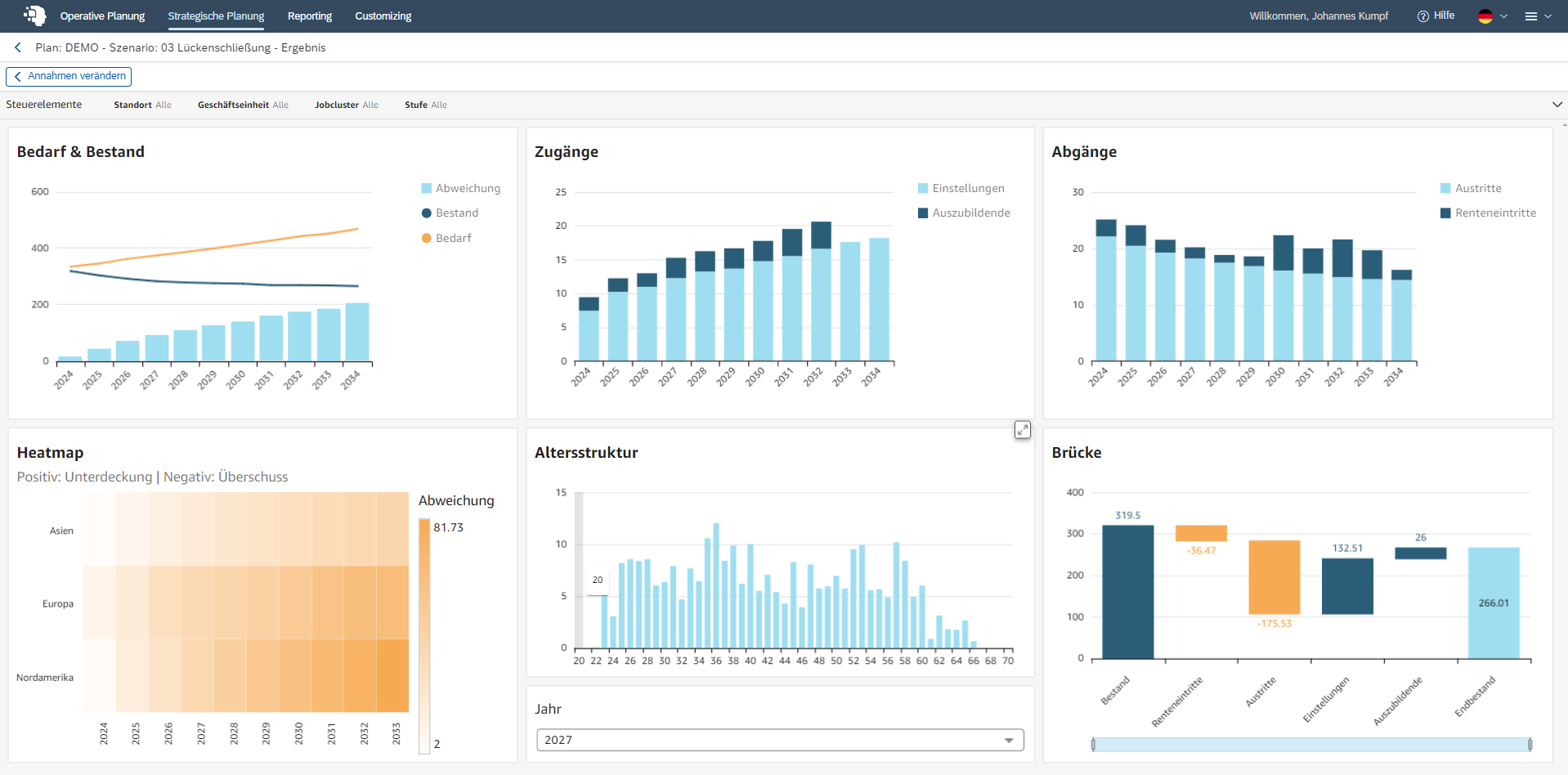Click the 2024 stacked bar in Abgänge

tap(1106, 290)
